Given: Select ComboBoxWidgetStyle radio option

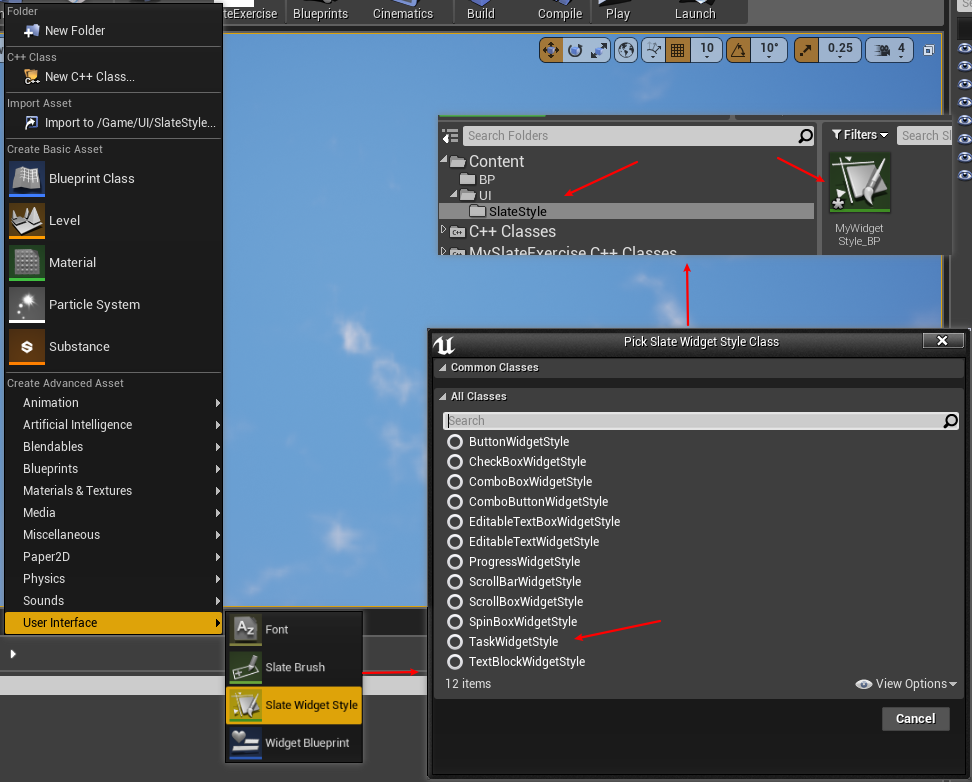Looking at the screenshot, I should tap(455, 482).
